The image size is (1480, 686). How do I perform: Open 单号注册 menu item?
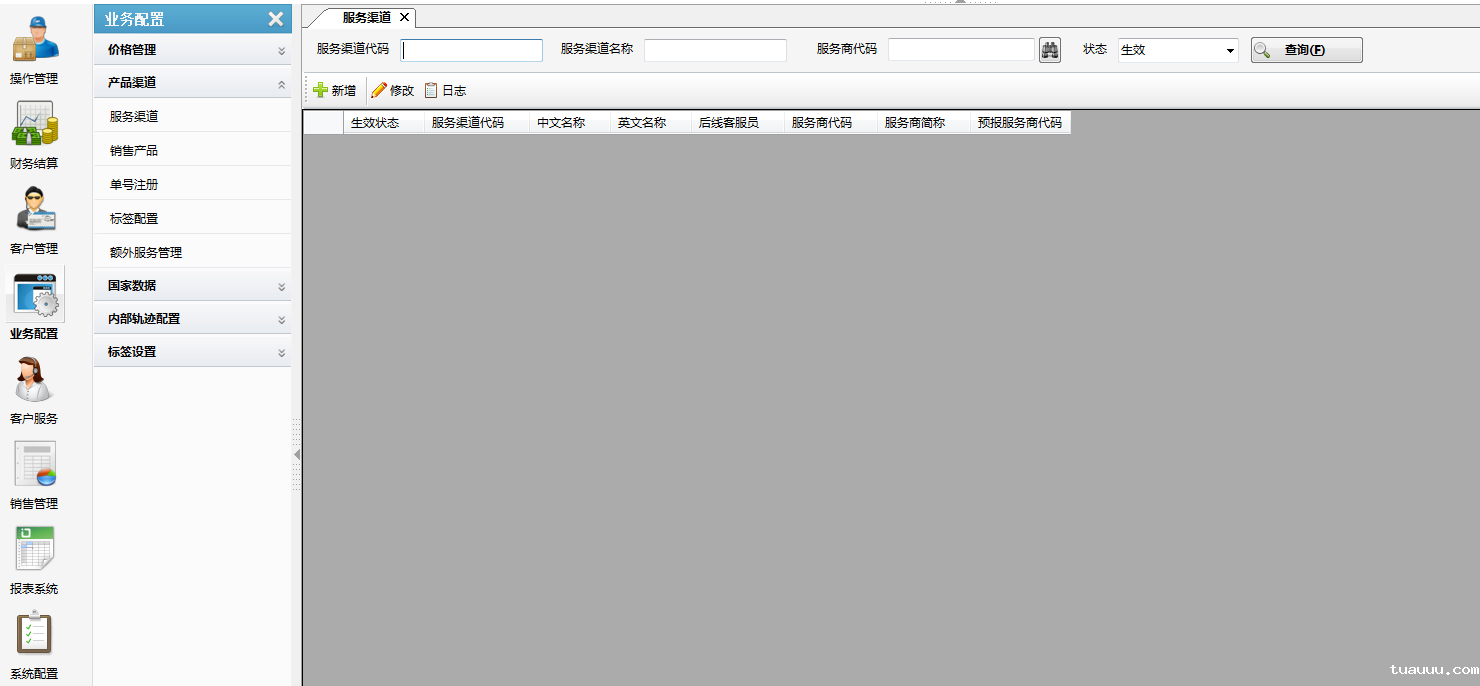(134, 185)
